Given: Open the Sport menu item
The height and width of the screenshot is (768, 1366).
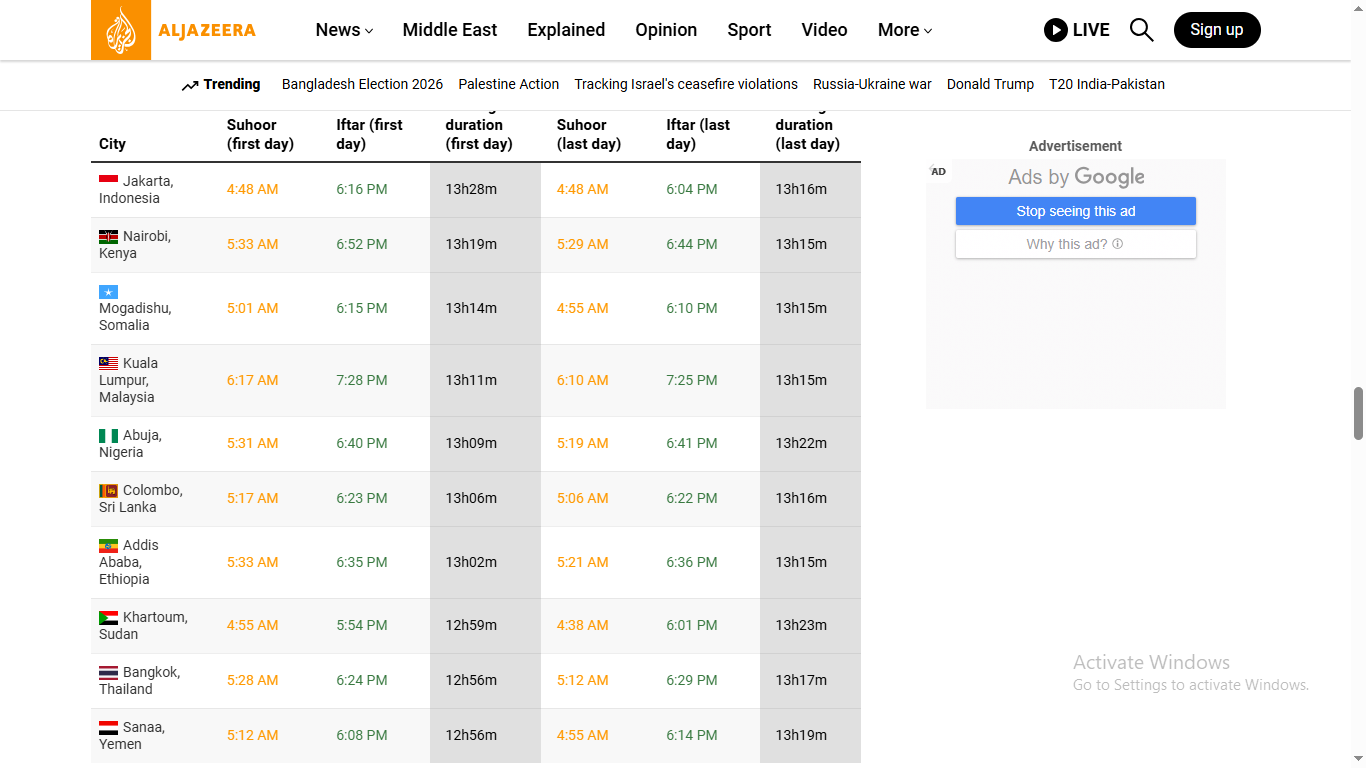Looking at the screenshot, I should (x=749, y=30).
